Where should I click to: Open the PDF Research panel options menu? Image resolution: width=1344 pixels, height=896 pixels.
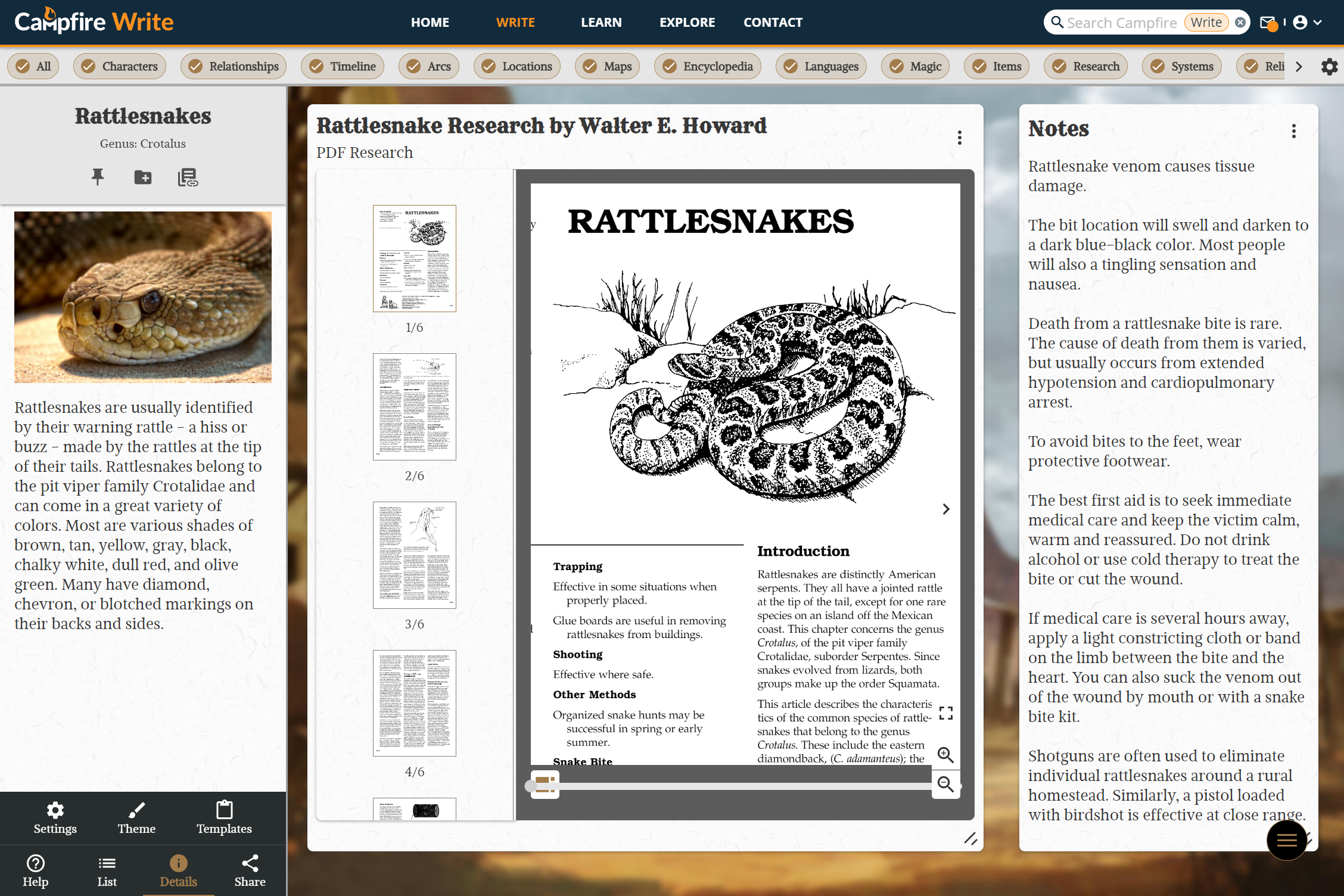pyautogui.click(x=959, y=138)
